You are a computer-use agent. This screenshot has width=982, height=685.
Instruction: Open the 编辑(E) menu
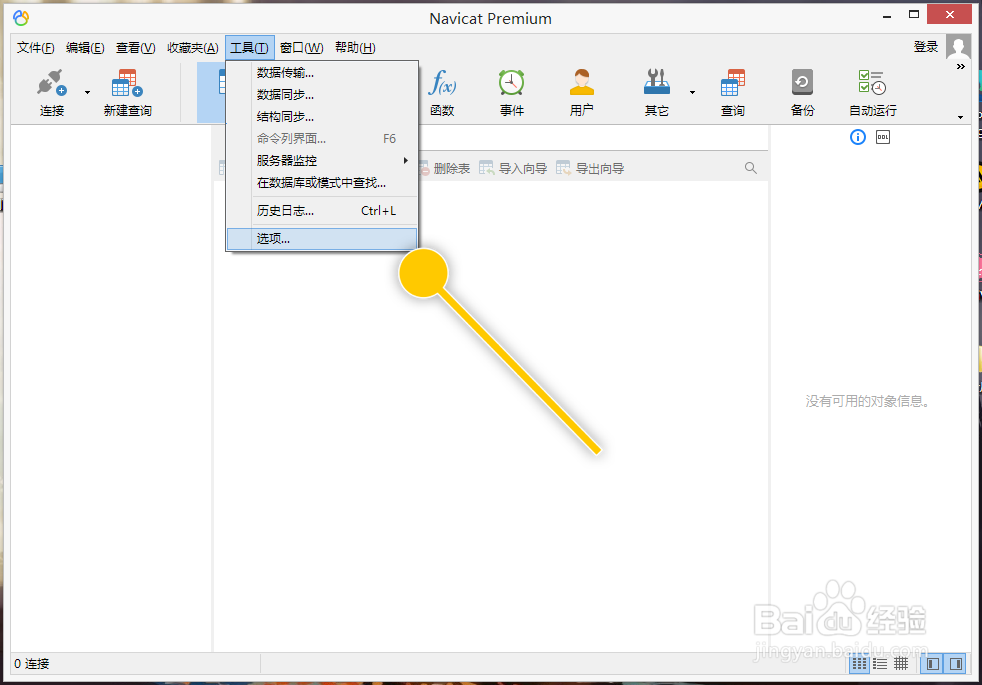pyautogui.click(x=85, y=48)
